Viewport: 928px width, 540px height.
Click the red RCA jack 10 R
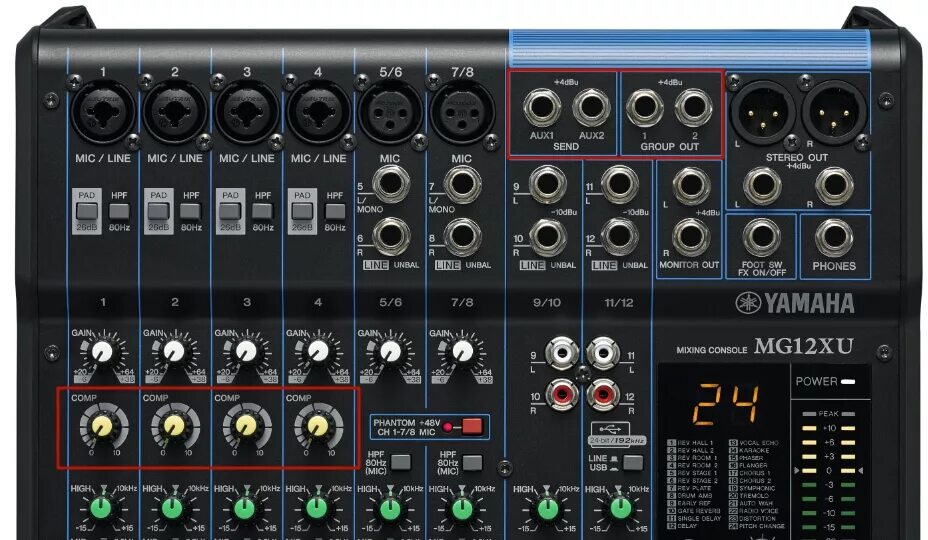point(562,394)
